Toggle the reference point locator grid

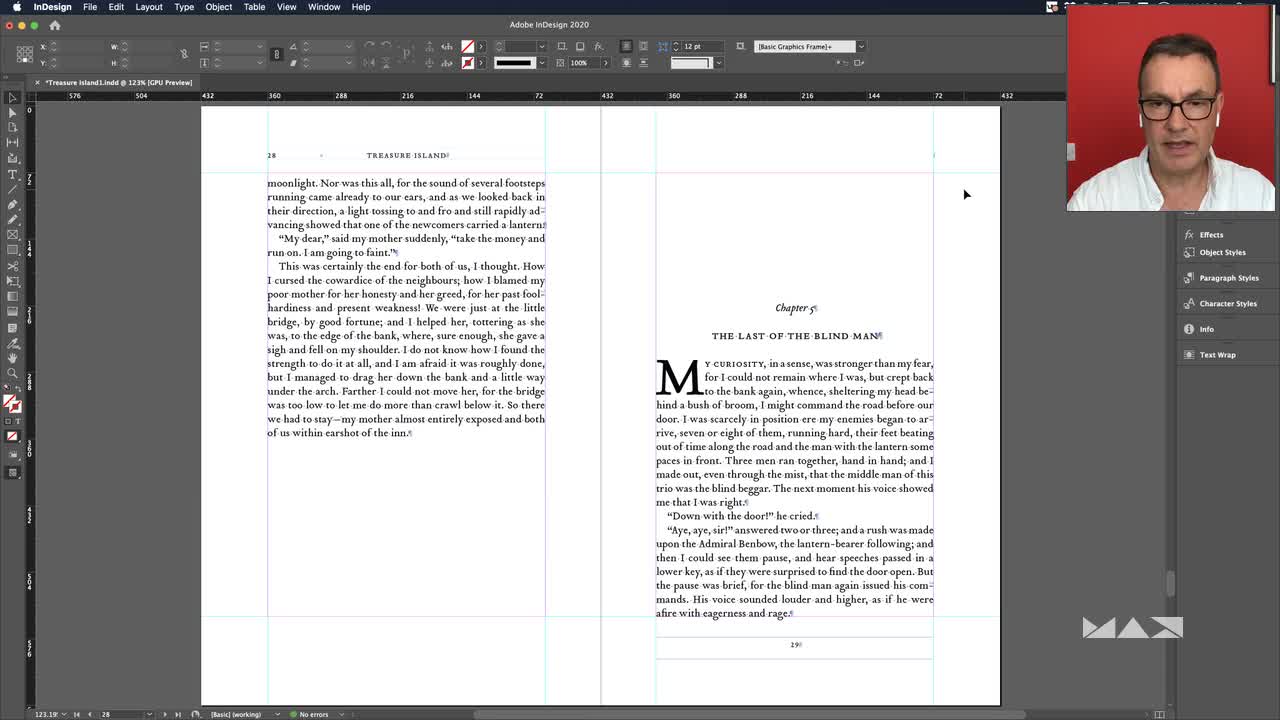[25, 54]
